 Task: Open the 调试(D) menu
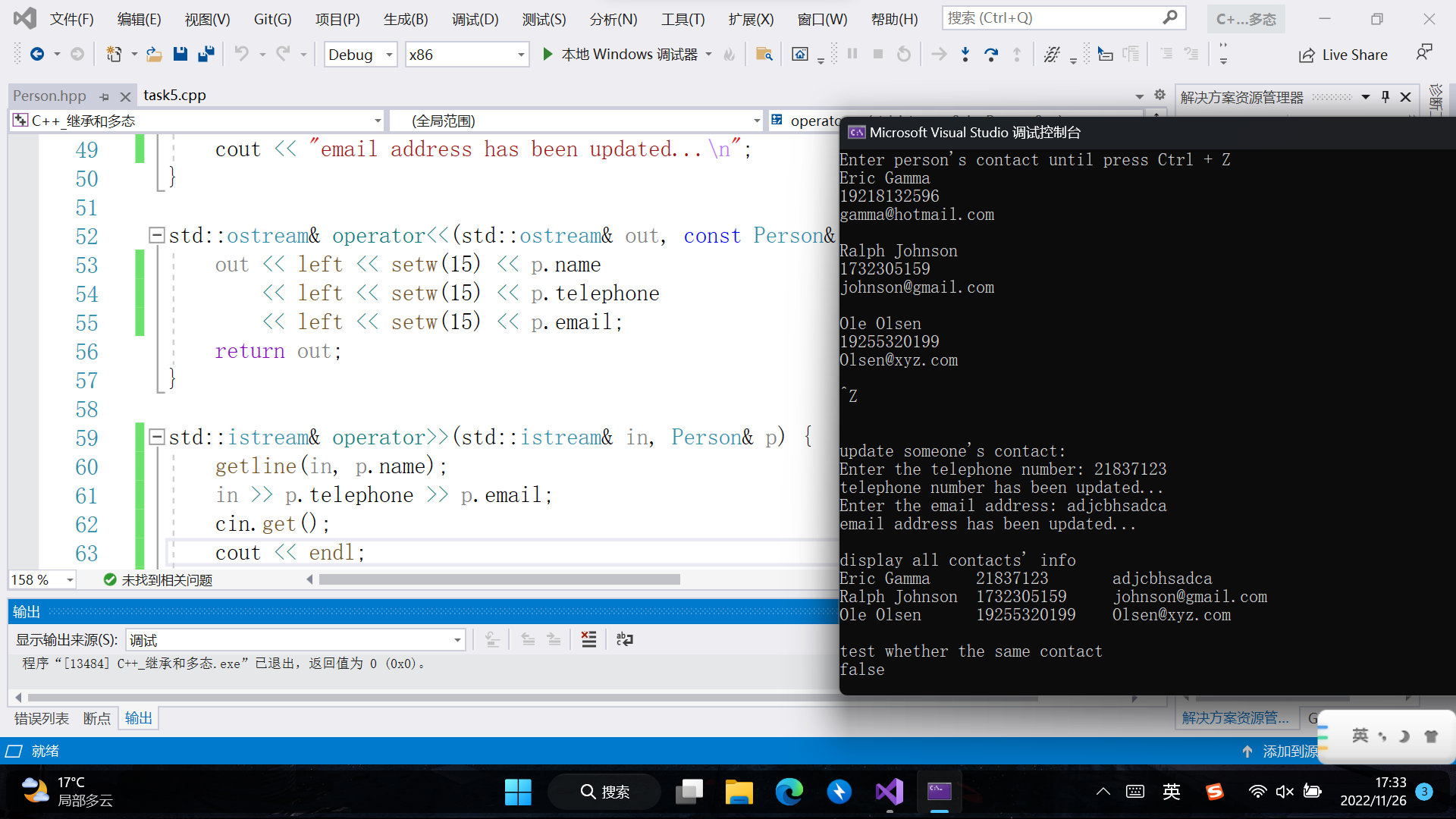pos(475,19)
